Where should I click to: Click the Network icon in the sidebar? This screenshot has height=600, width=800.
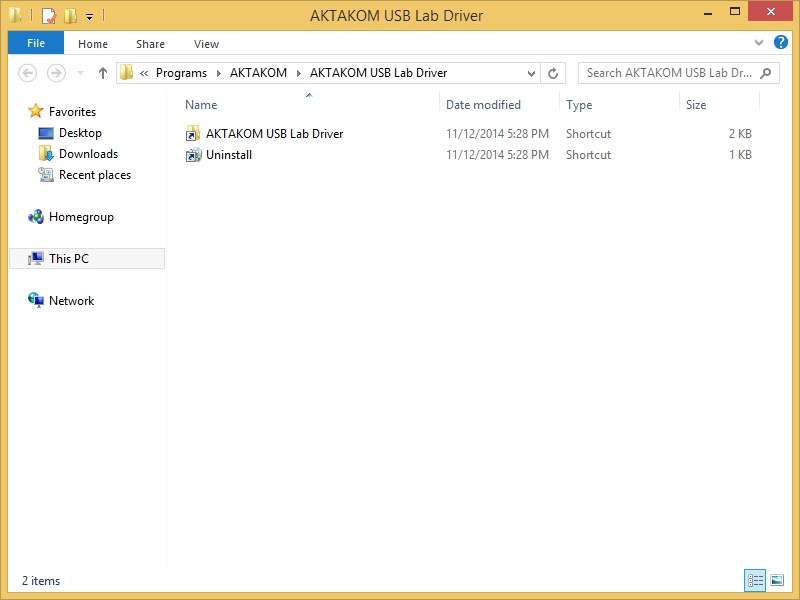tap(36, 300)
